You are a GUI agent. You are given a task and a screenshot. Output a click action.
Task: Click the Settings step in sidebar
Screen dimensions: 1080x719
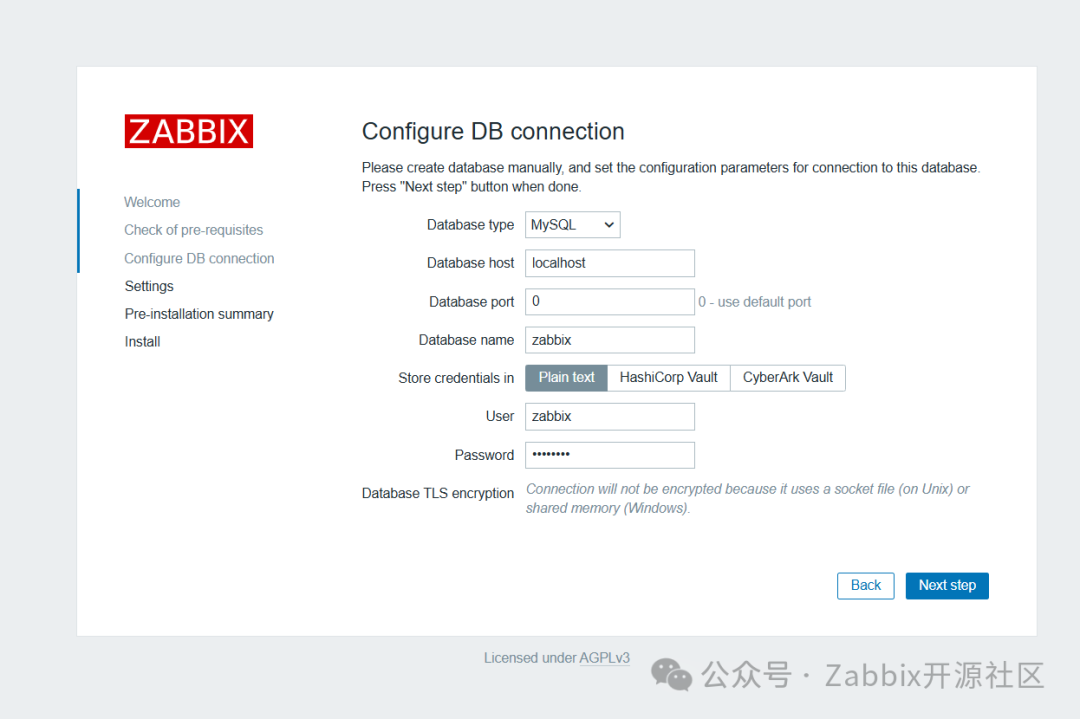(149, 286)
